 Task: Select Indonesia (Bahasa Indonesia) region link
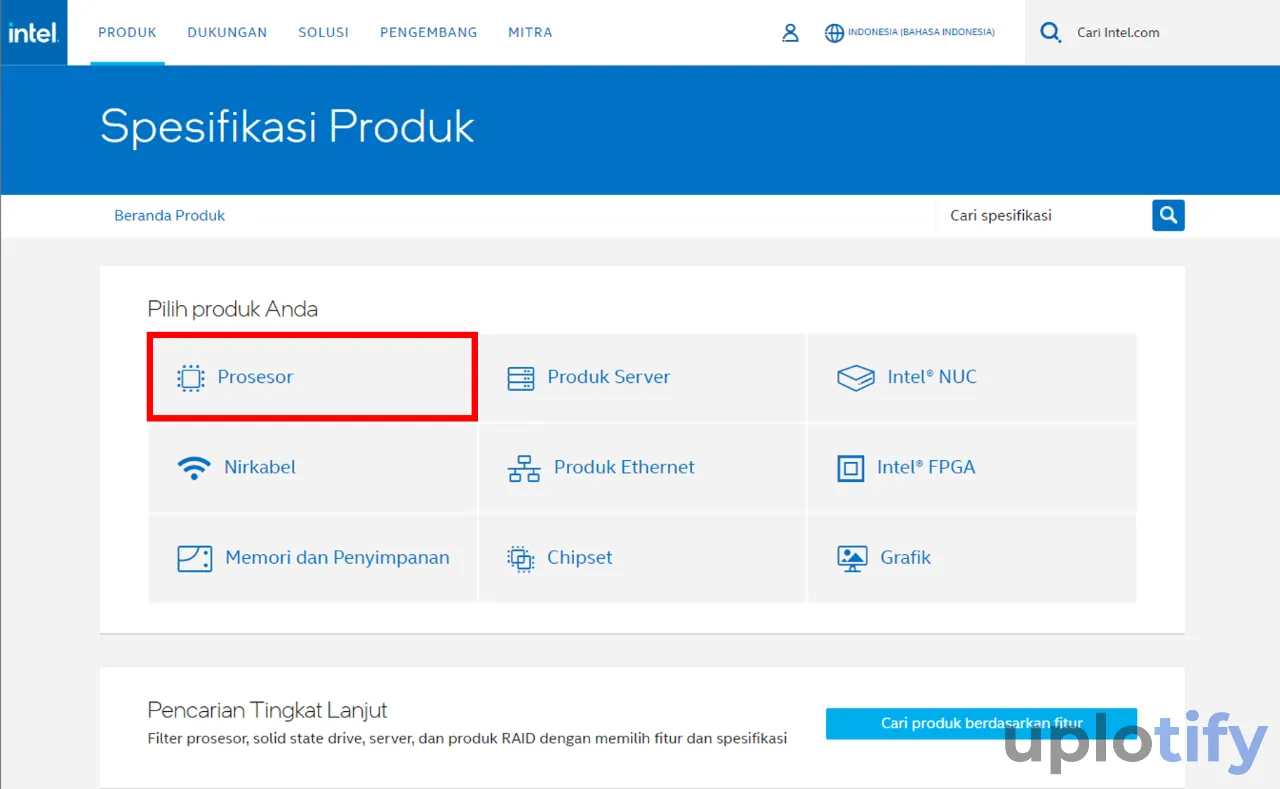[921, 32]
